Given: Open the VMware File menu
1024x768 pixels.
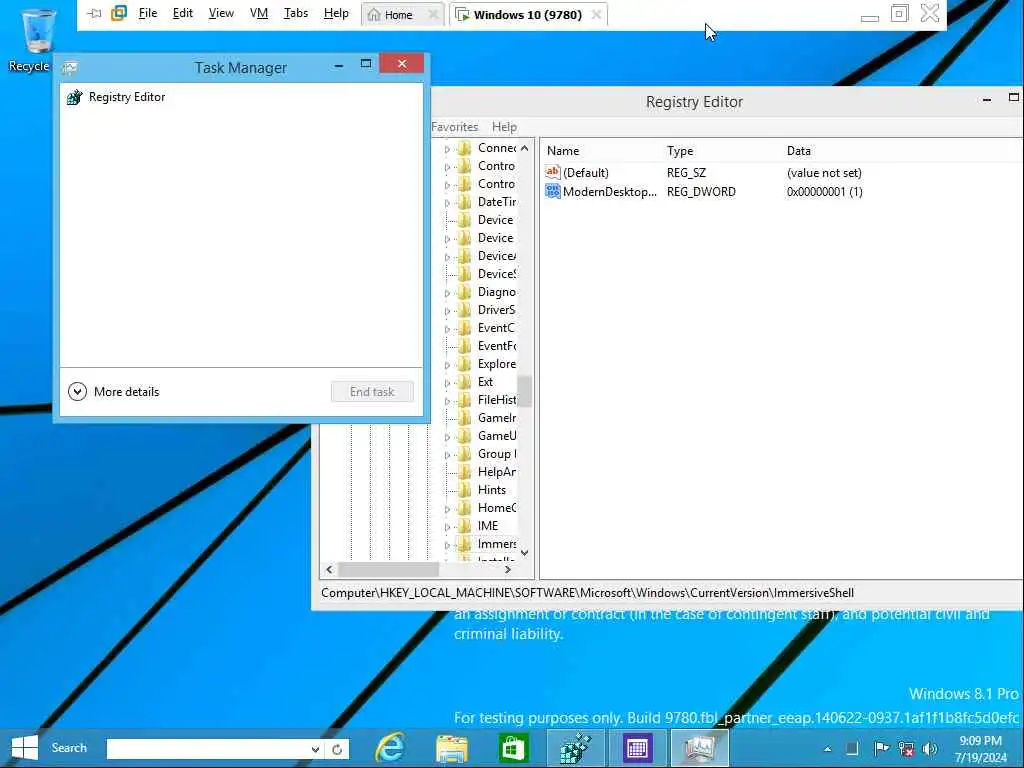Looking at the screenshot, I should click(148, 13).
